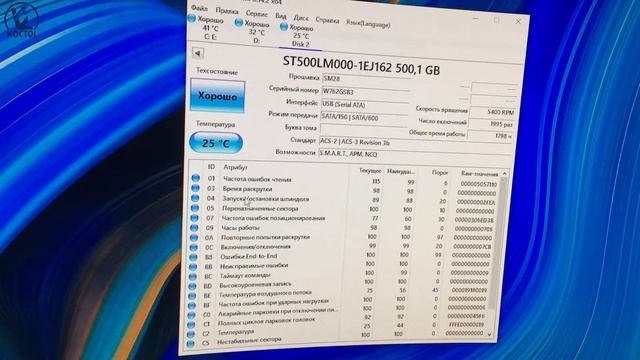
Task: Open the Справка menu
Action: tap(327, 20)
